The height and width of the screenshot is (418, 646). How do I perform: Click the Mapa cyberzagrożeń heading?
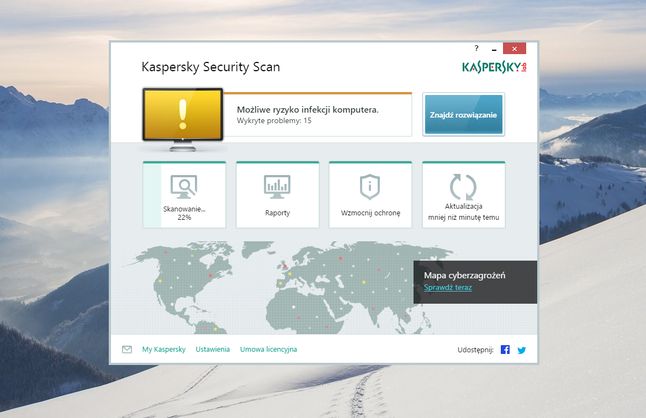pyautogui.click(x=464, y=275)
